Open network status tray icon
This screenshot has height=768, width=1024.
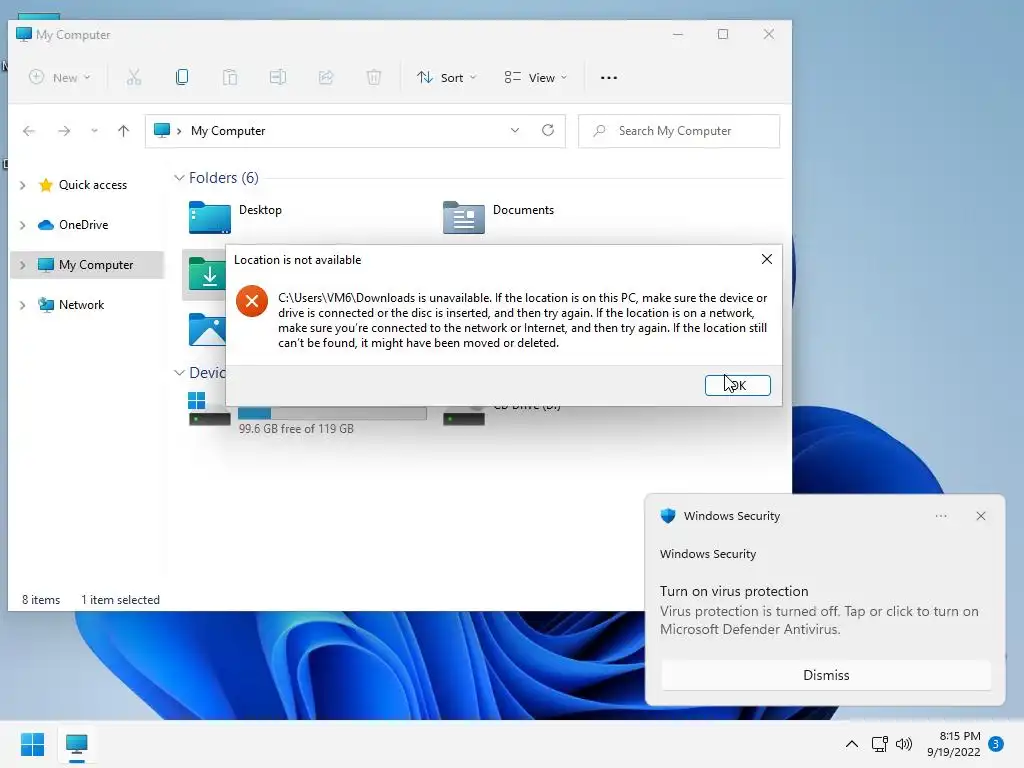coord(880,744)
